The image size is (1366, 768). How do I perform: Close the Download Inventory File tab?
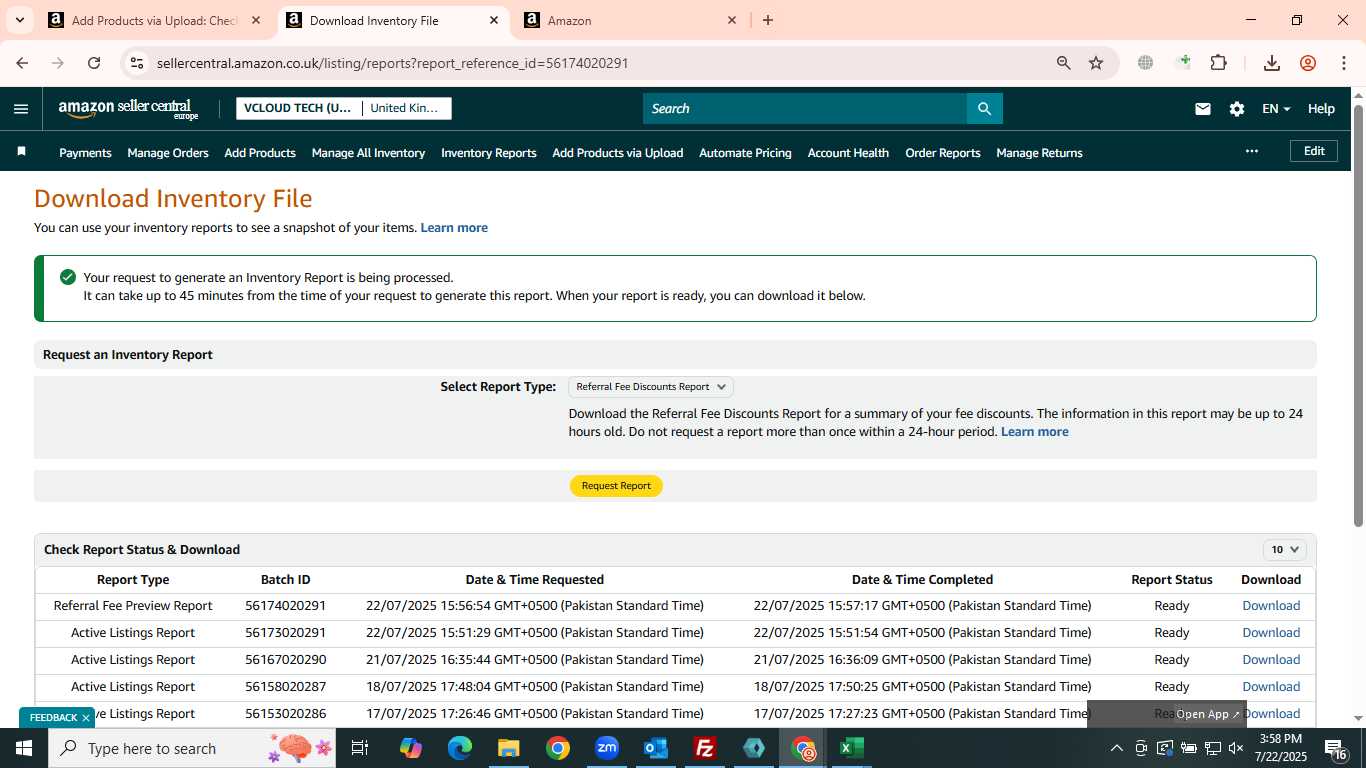[494, 20]
